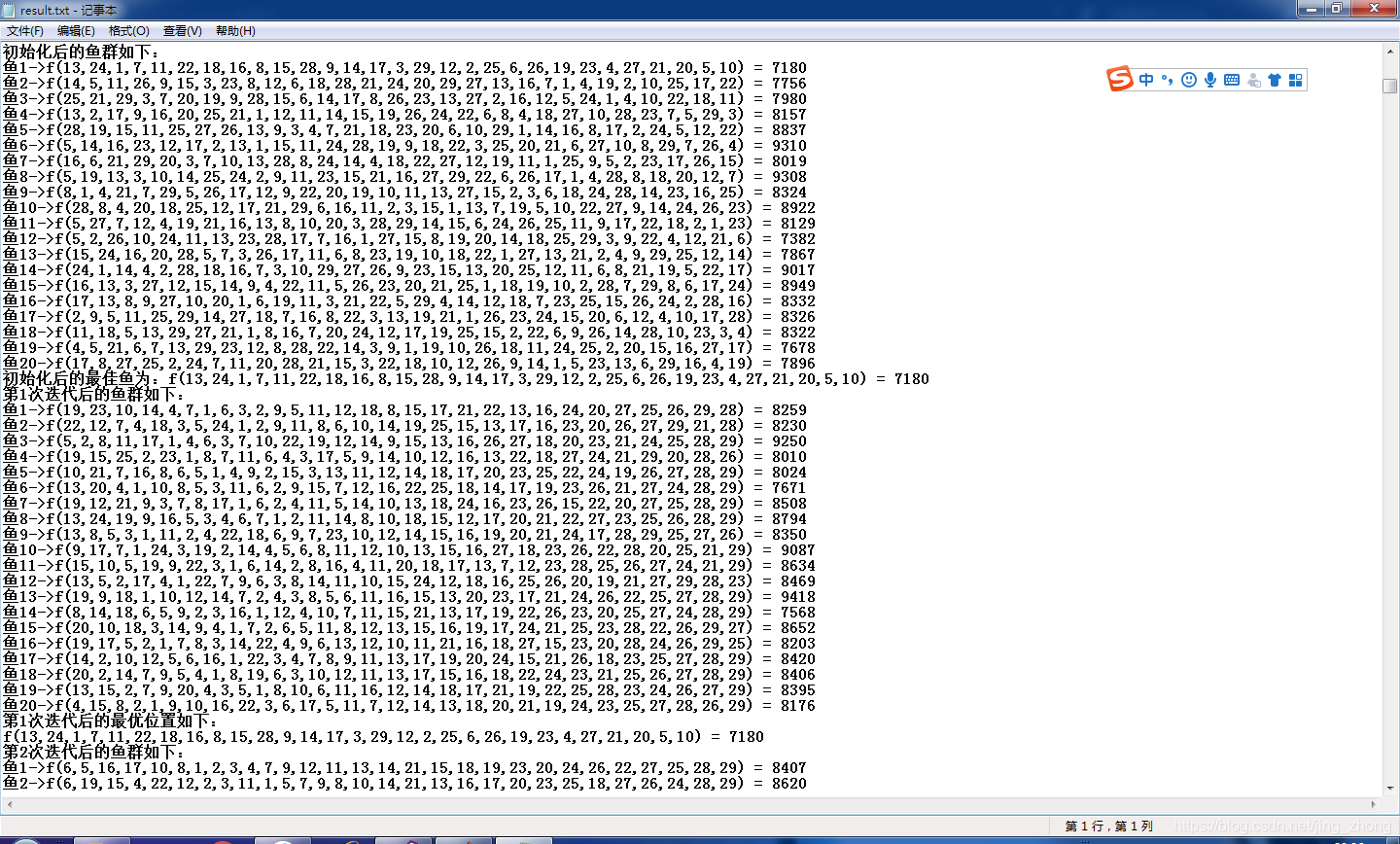The image size is (1400, 844).
Task: Click horizontal scrollbar right arrow
Action: pyautogui.click(x=1374, y=804)
